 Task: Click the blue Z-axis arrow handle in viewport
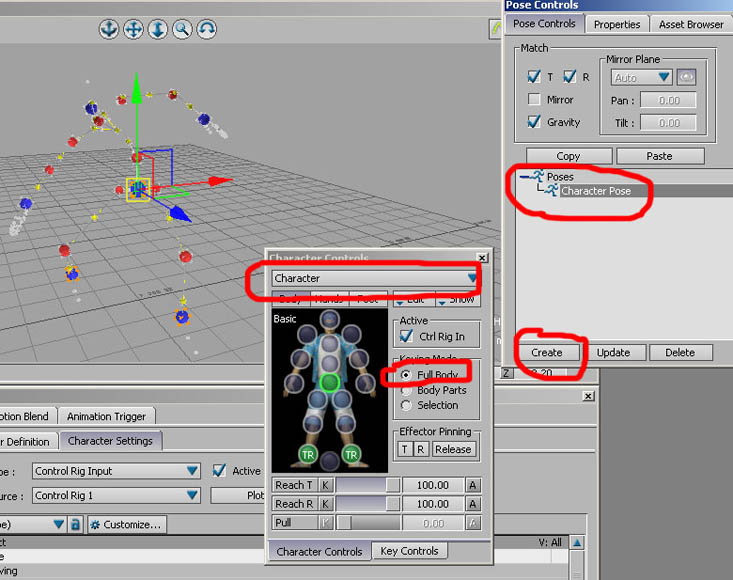[180, 213]
